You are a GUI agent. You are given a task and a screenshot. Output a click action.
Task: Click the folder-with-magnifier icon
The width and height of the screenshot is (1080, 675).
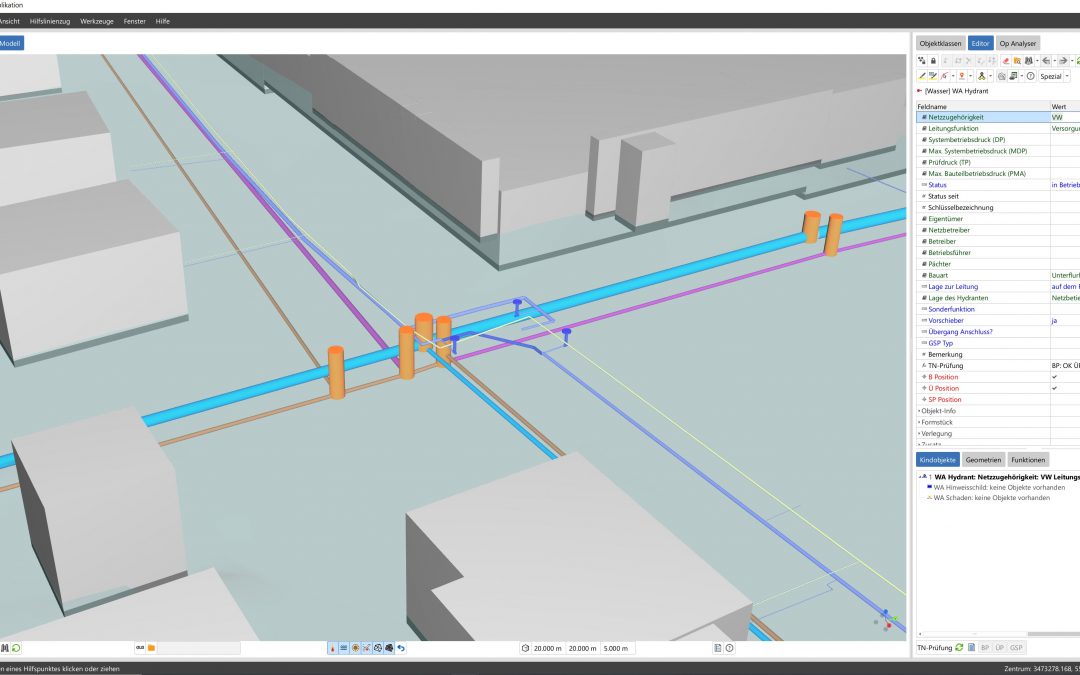[x=1017, y=61]
